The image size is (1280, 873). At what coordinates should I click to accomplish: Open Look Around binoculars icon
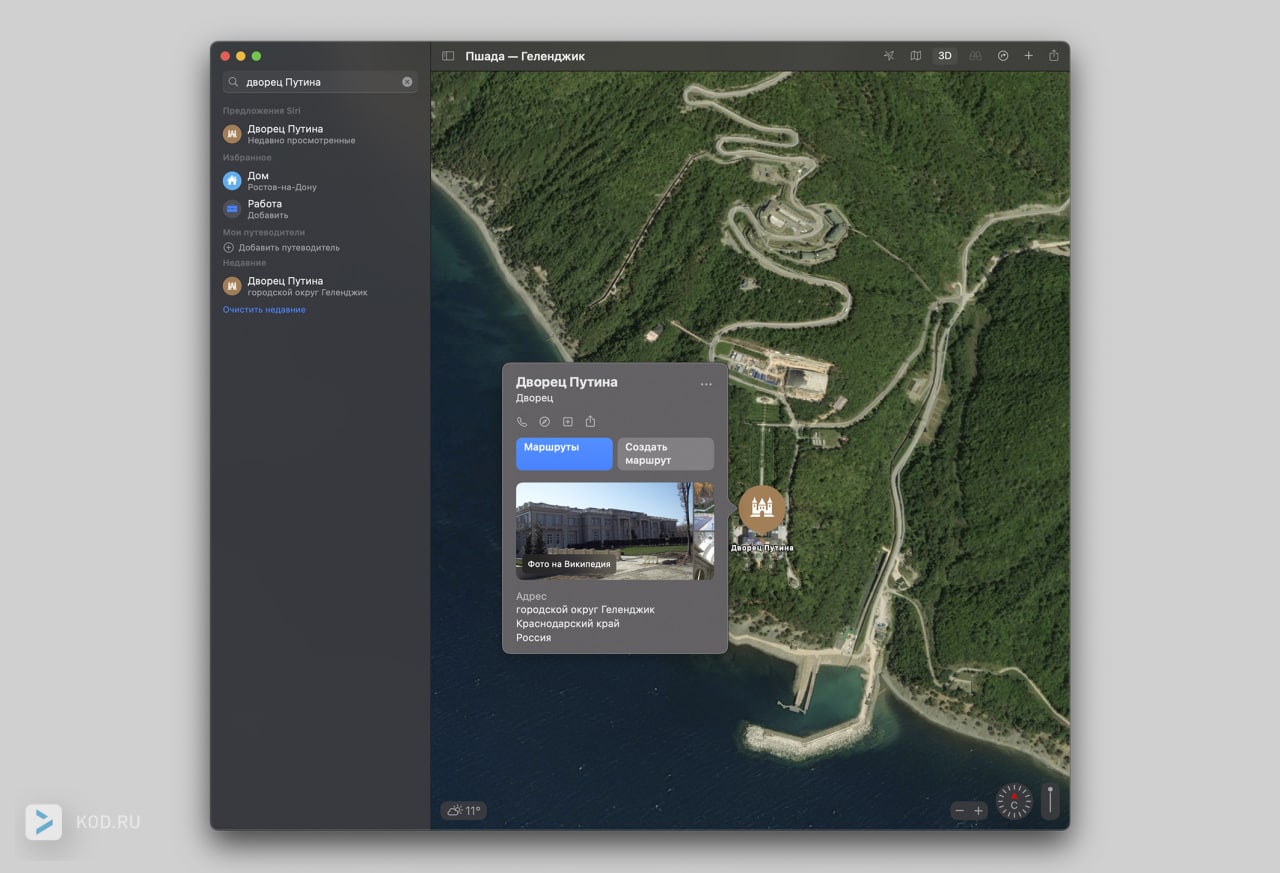(x=976, y=56)
